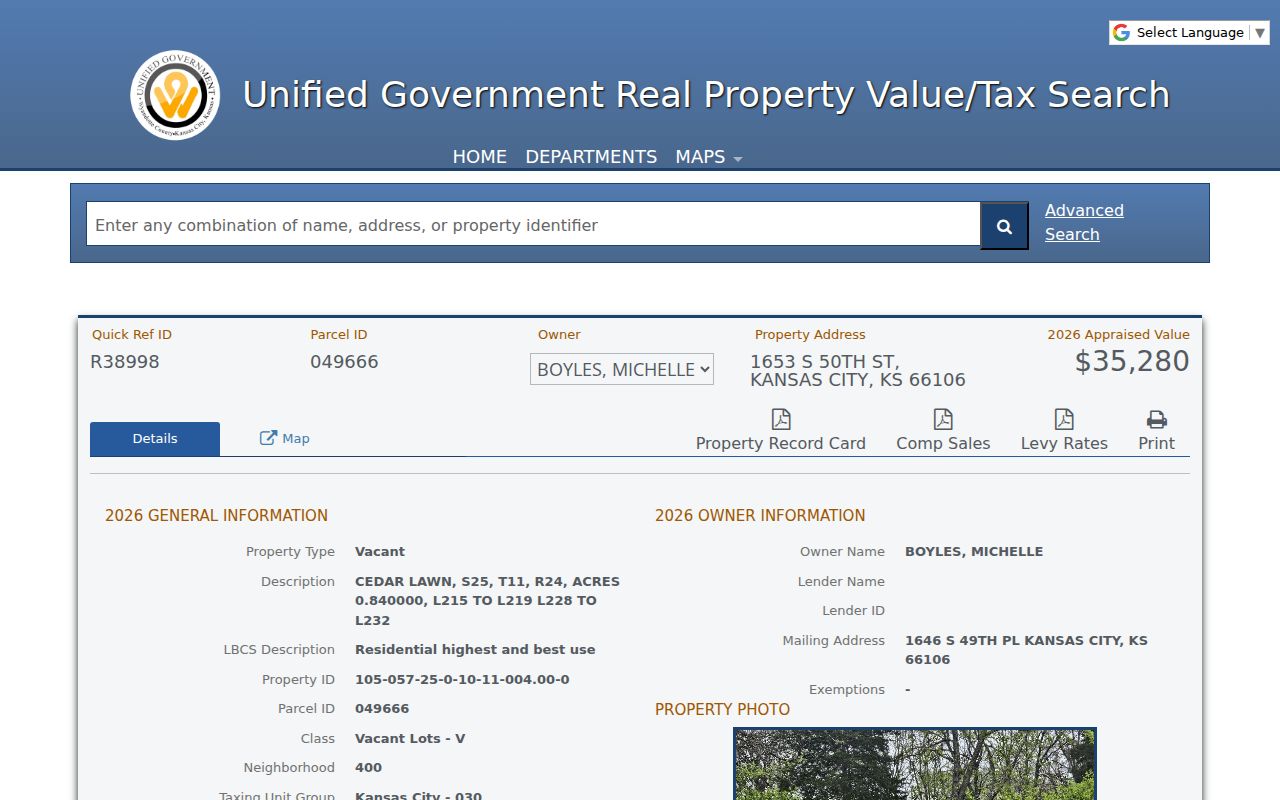Click Property ID 105-057-25-0-10-11-004.00-0
1280x800 pixels.
(x=462, y=680)
